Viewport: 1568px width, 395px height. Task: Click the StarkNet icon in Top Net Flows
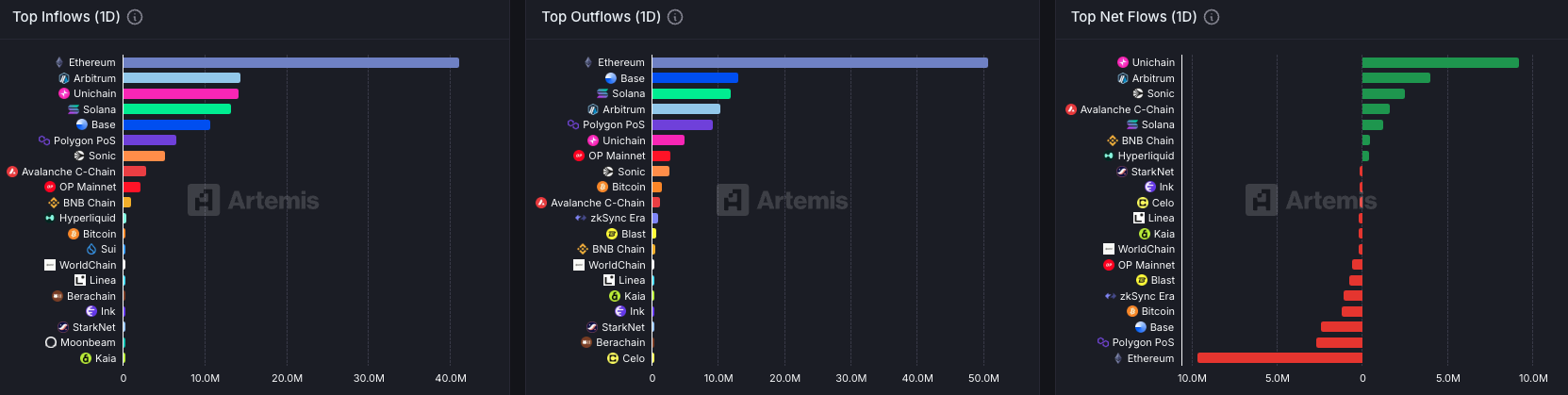pos(1122,172)
